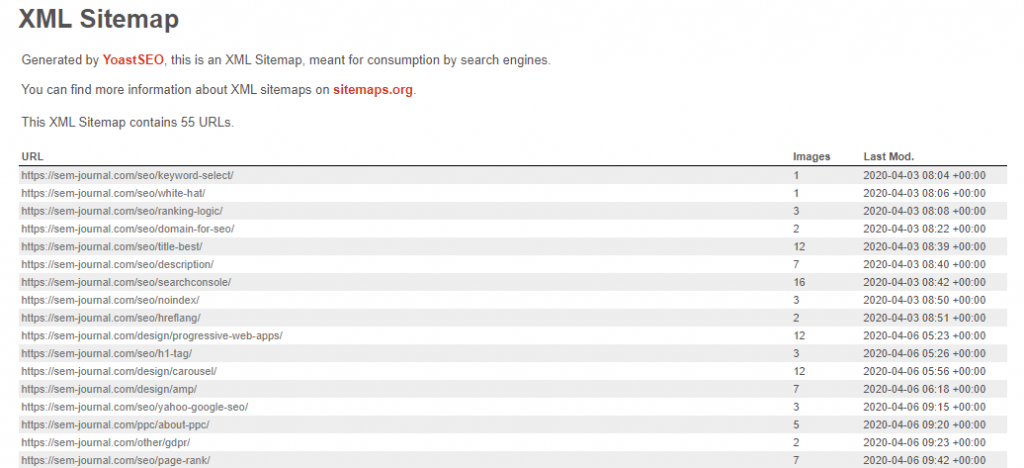Click the ranking-logic page link
This screenshot has height=468, width=1024.
[x=122, y=211]
